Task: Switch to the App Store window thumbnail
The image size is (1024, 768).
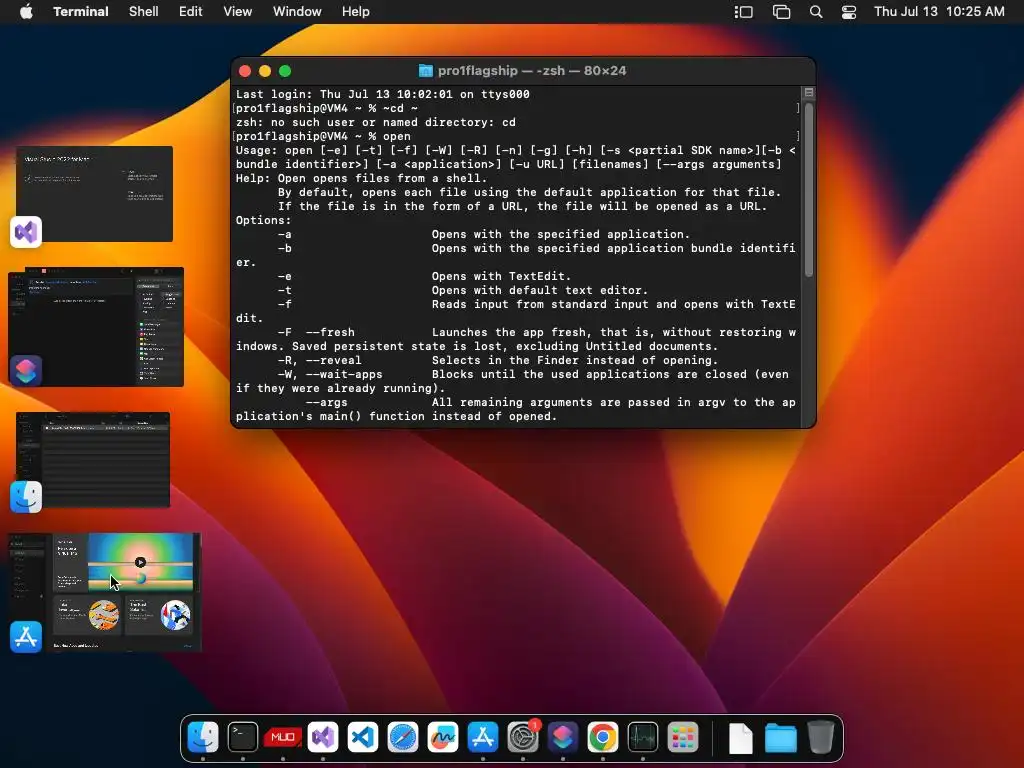Action: 104,592
